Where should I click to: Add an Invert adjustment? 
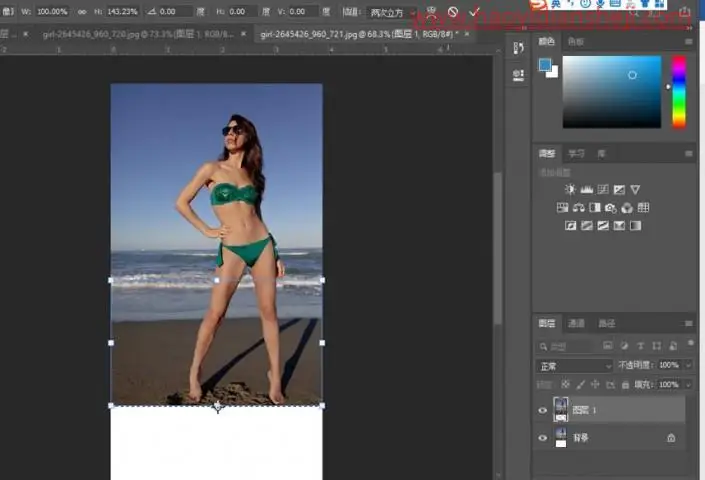[571, 225]
